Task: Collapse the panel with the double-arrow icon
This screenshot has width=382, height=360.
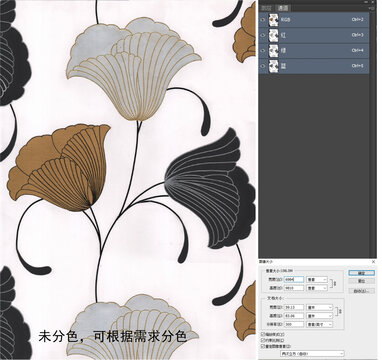Action: point(366,2)
